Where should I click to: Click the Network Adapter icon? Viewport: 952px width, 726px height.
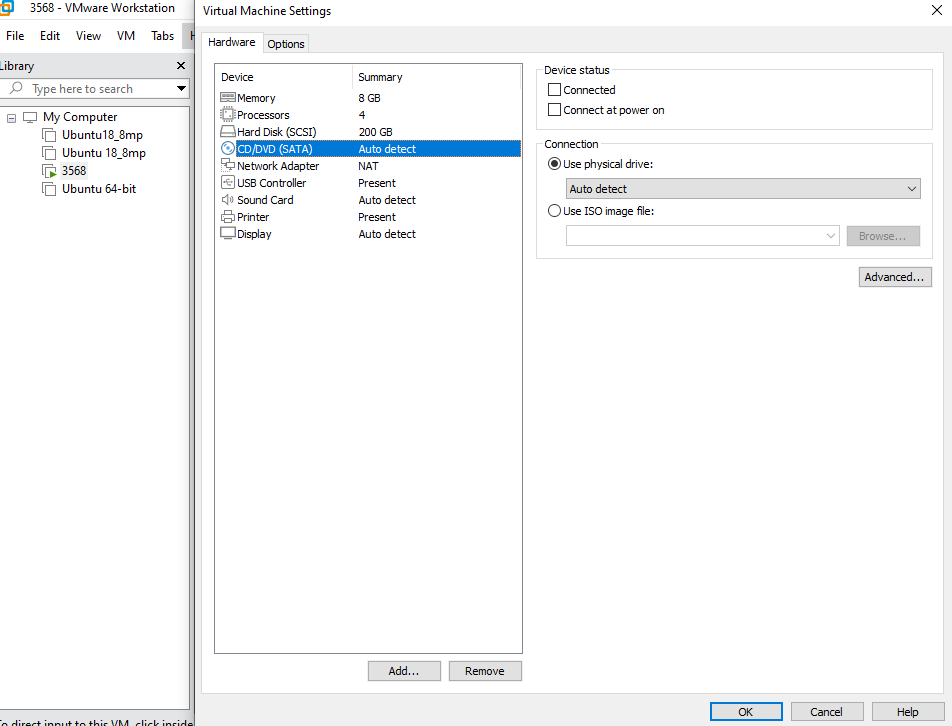click(x=228, y=165)
